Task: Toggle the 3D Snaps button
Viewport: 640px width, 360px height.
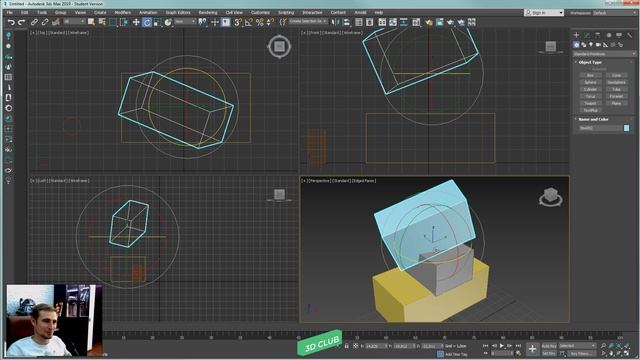Action: 238,22
